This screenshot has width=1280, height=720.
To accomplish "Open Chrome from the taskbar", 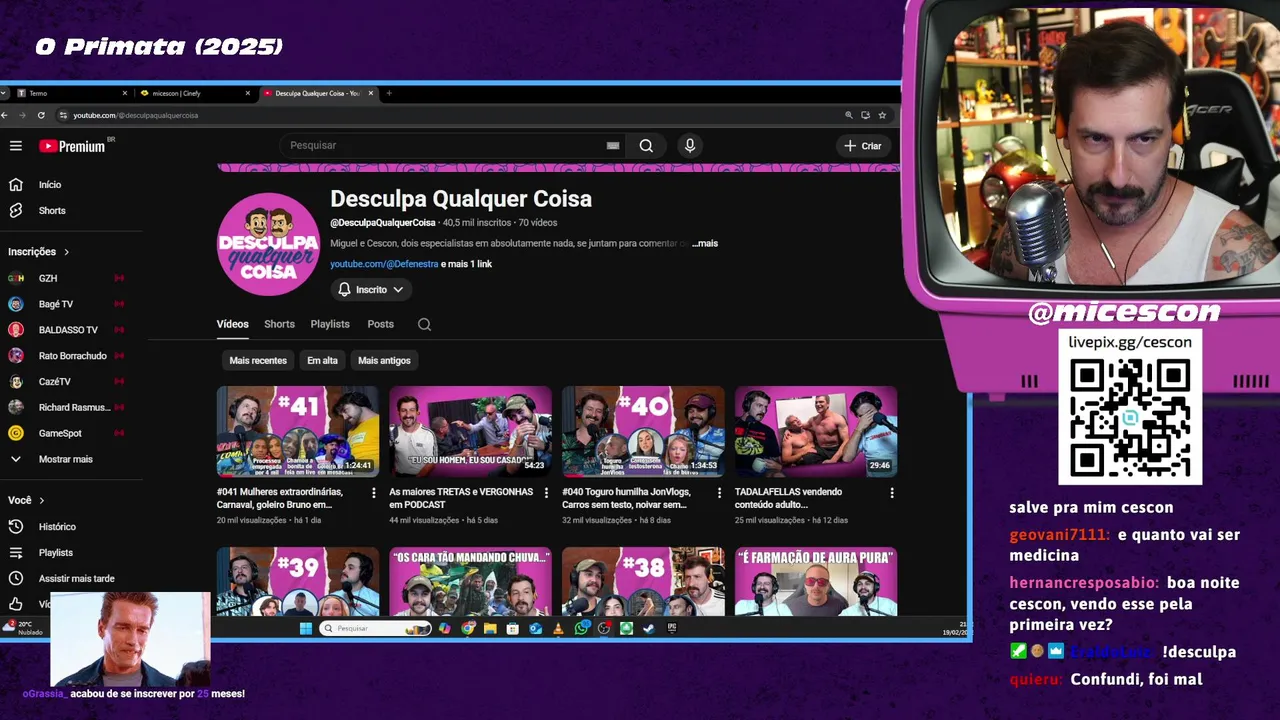I will (468, 629).
